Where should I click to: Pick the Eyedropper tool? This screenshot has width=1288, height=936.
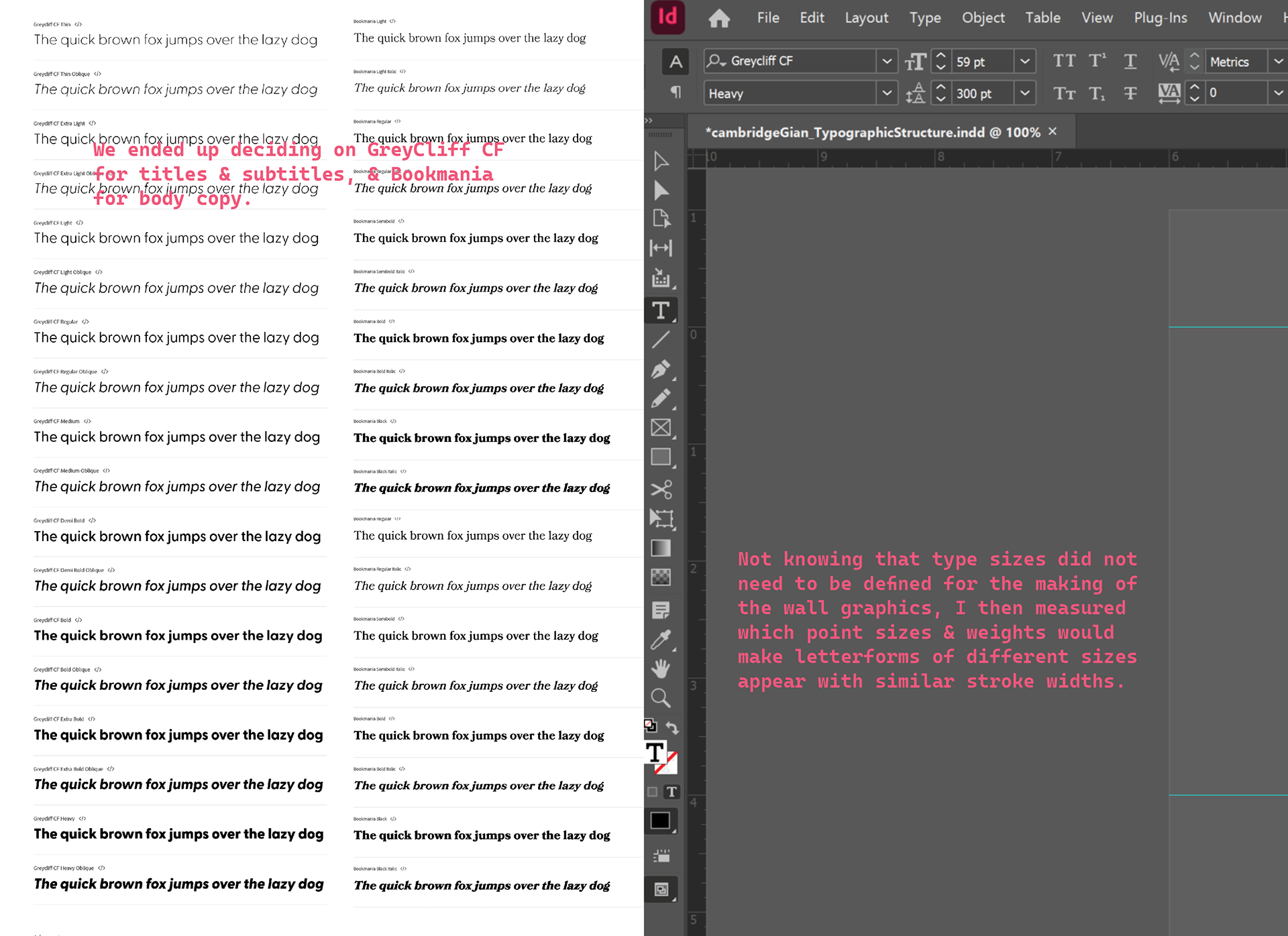[x=661, y=640]
